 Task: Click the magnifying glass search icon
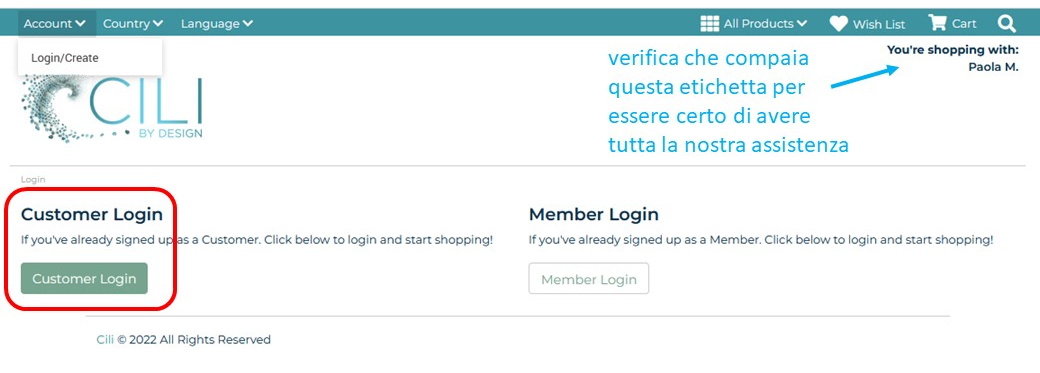1006,24
